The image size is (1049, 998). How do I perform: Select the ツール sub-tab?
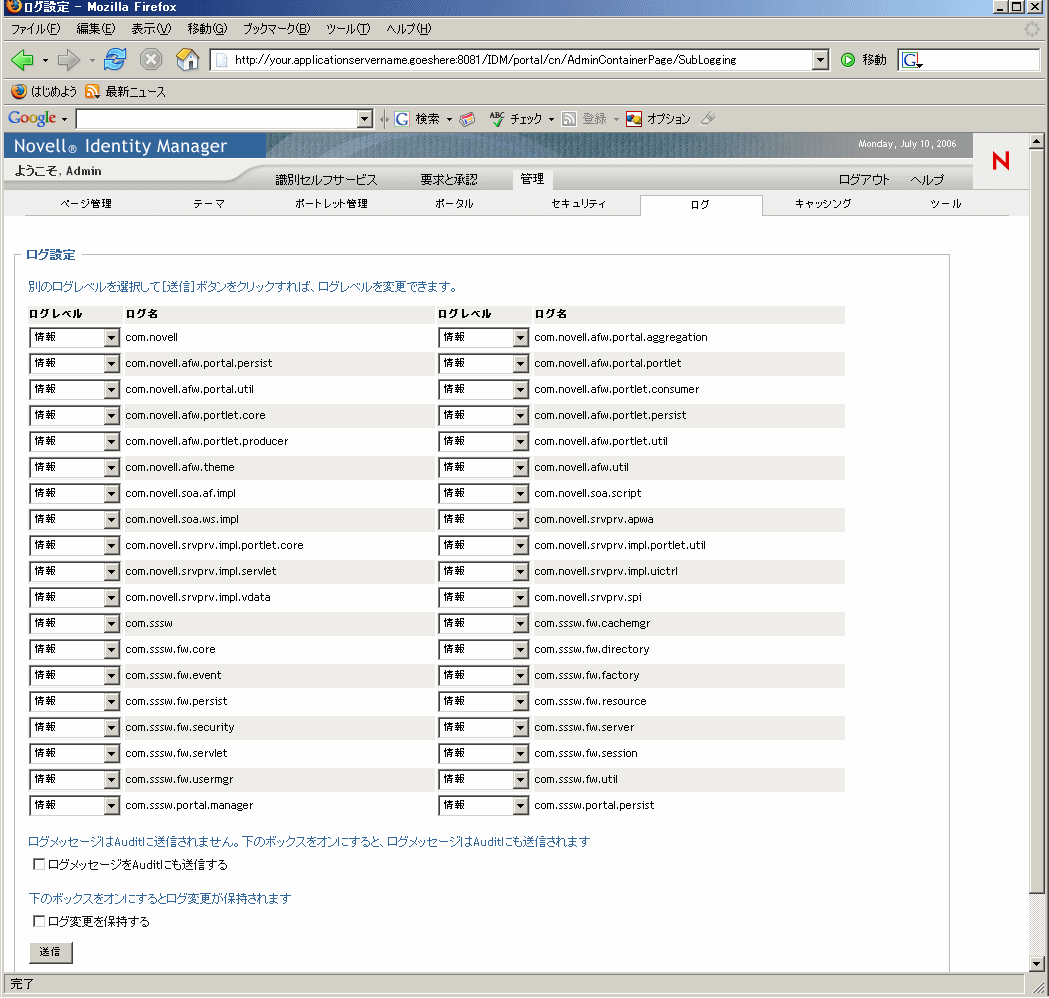[x=945, y=203]
